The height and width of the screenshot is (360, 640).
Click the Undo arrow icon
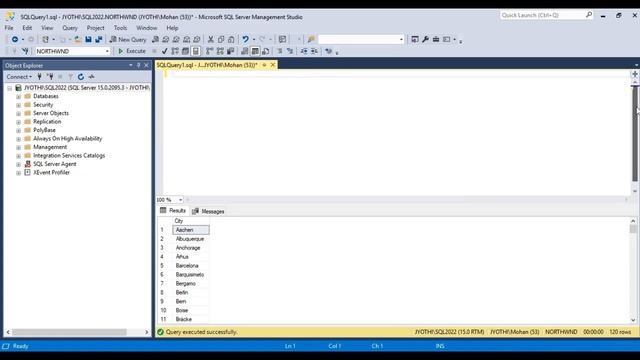pos(245,40)
